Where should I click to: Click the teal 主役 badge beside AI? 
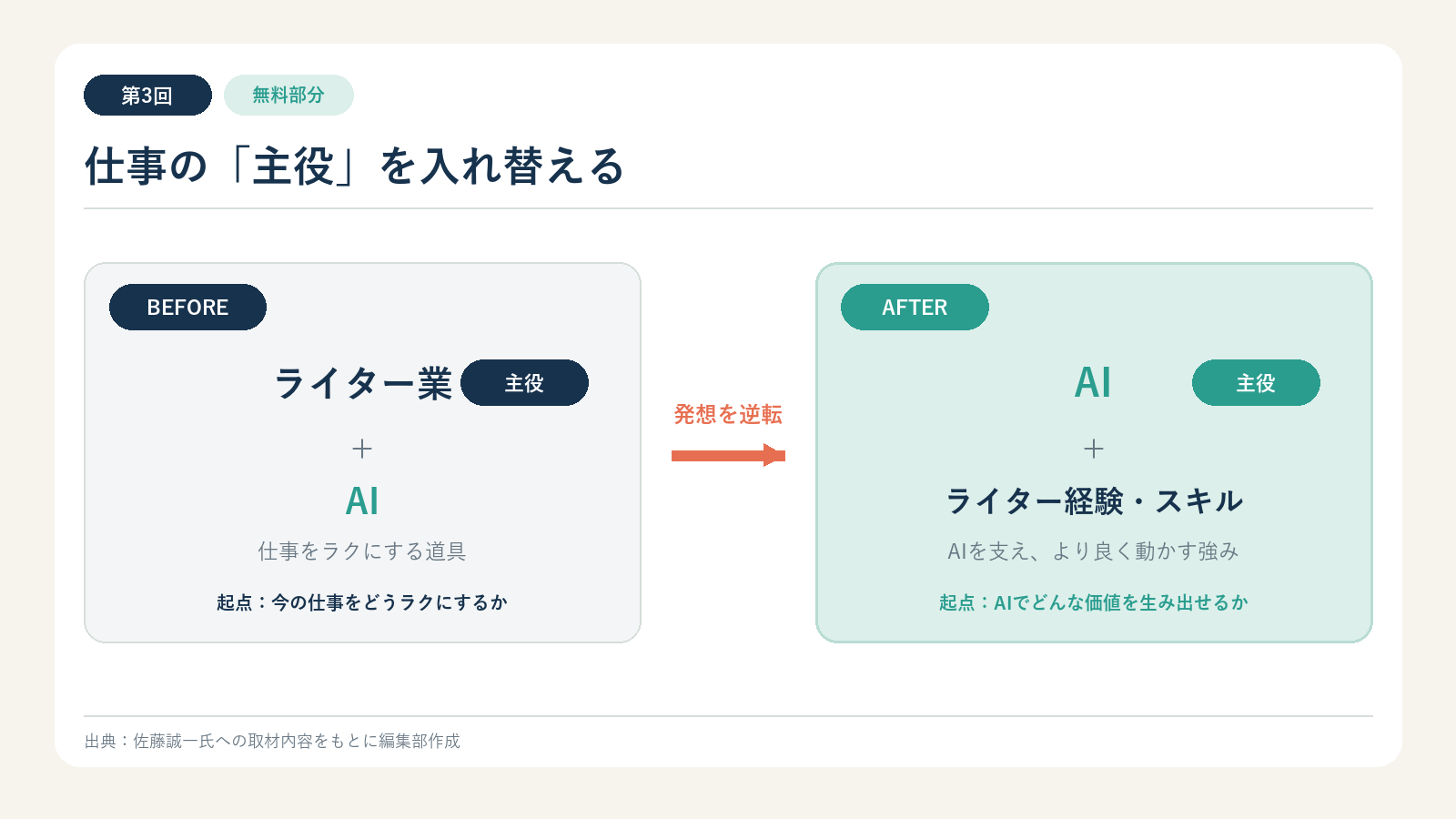[1256, 383]
